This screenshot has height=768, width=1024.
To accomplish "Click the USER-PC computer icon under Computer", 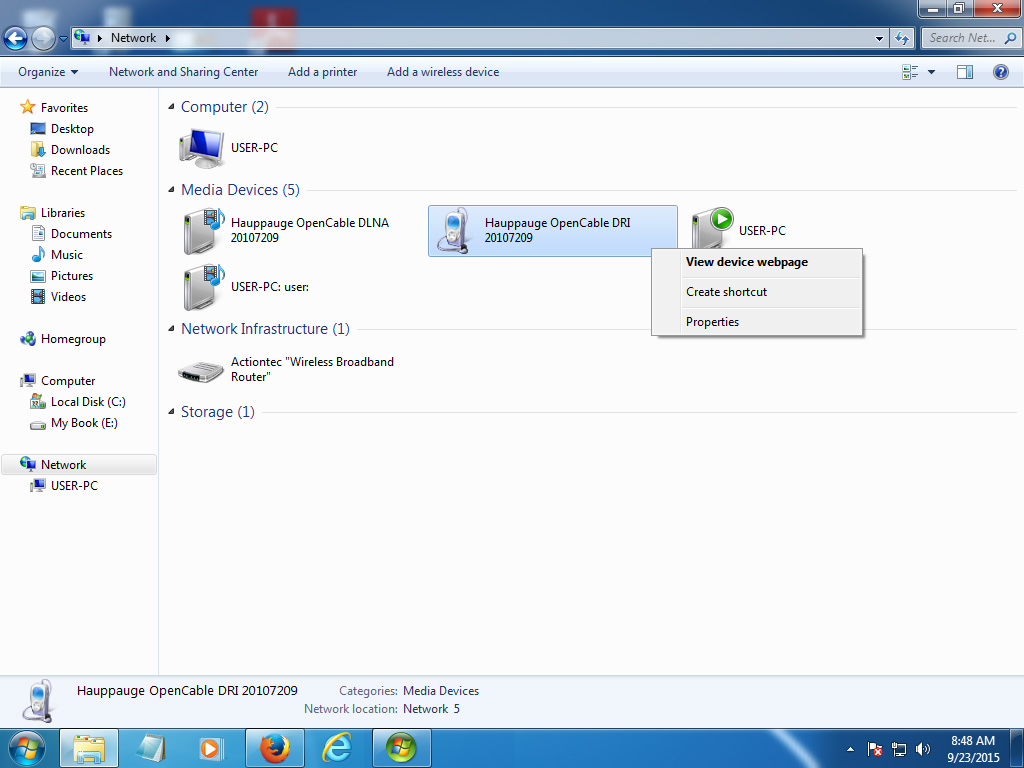I will coord(202,148).
